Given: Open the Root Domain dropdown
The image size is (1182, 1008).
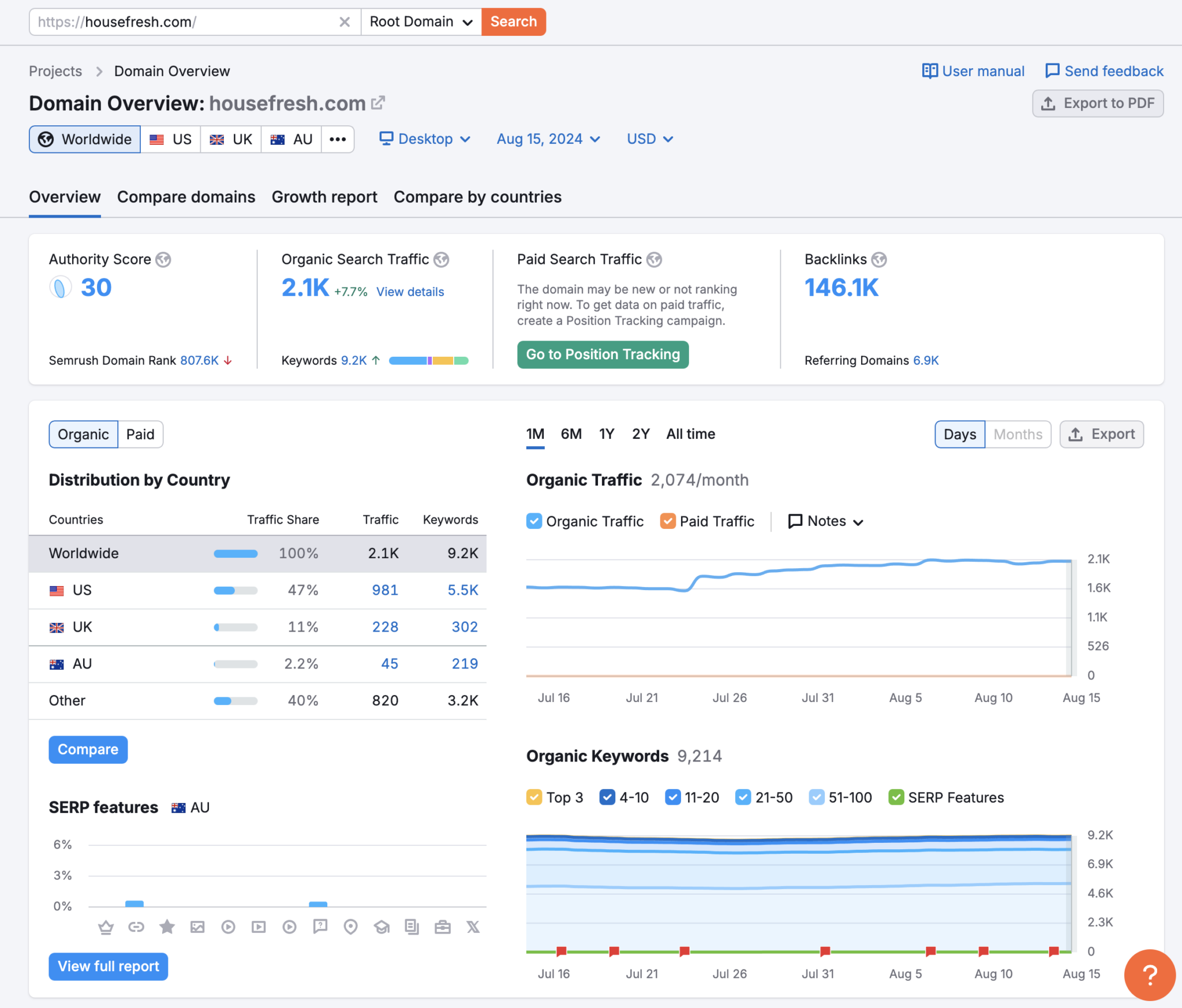Looking at the screenshot, I should [421, 22].
